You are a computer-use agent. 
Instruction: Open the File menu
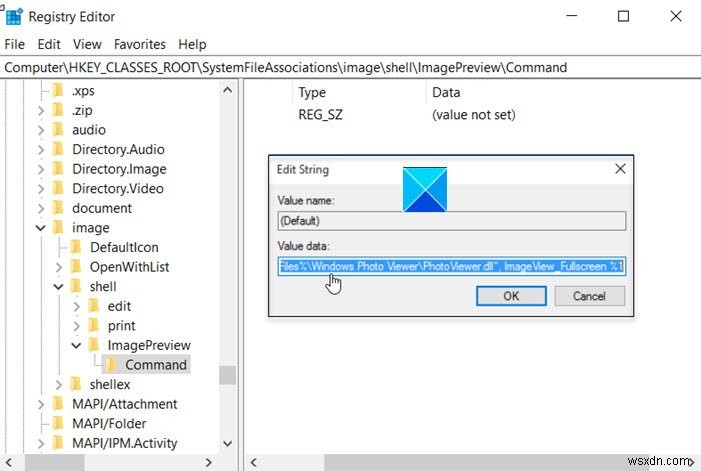pos(15,44)
